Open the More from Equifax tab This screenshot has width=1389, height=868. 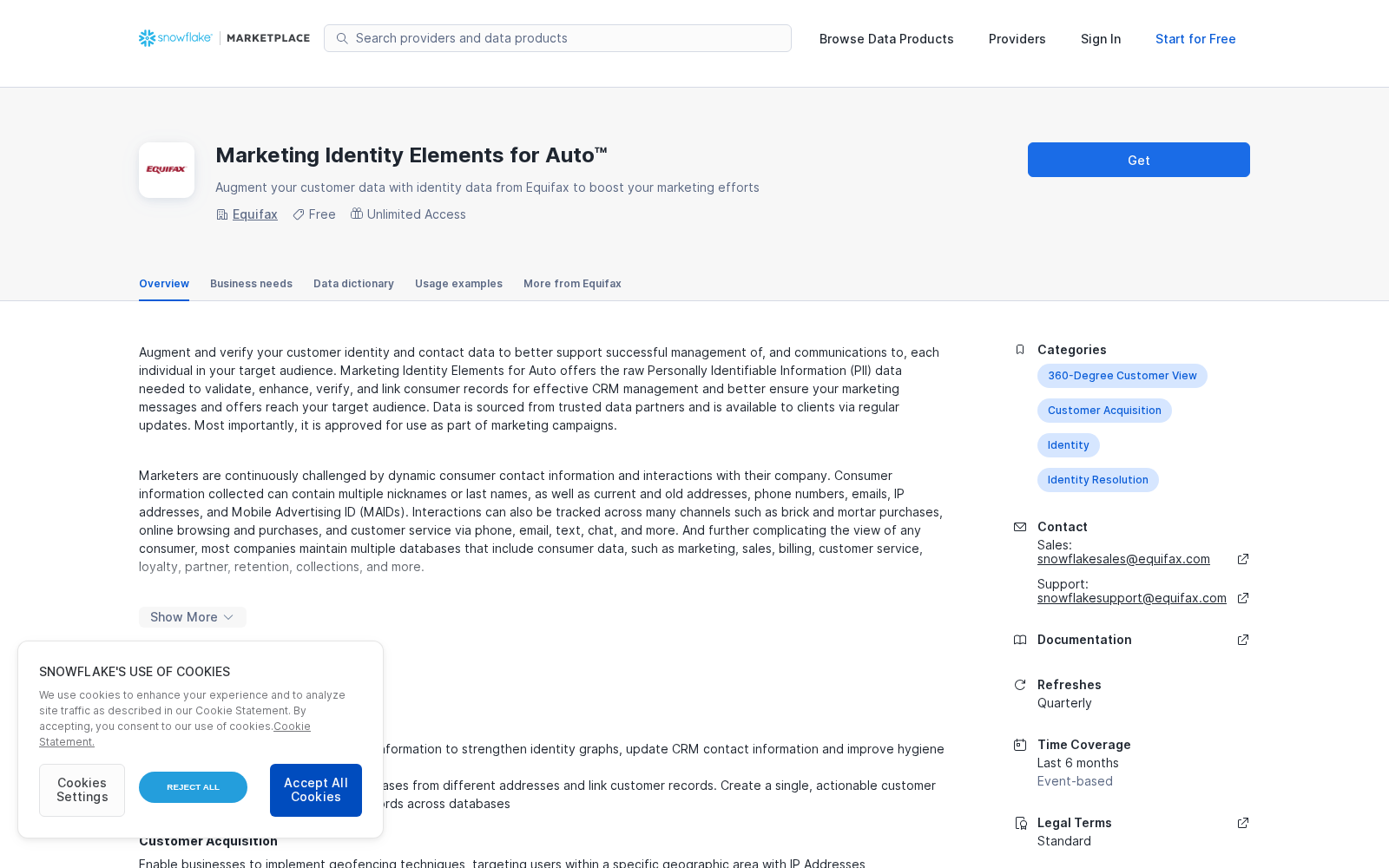572,284
